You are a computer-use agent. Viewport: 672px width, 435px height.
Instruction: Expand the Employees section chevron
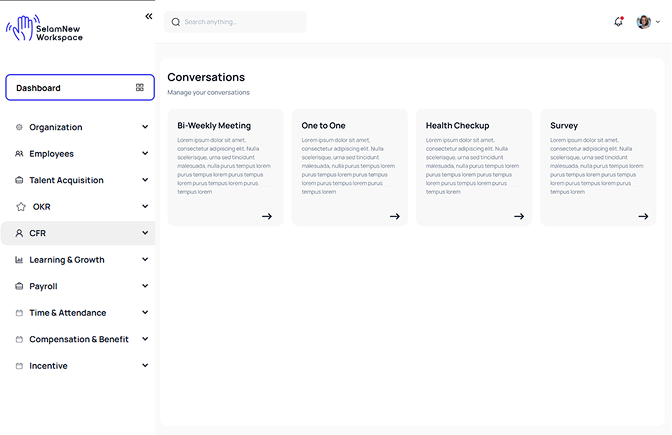point(145,154)
